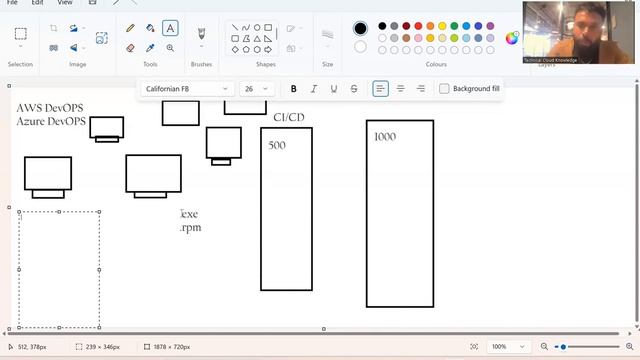640x360 pixels.
Task: Choose the Pentagon shape
Action: click(x=246, y=49)
